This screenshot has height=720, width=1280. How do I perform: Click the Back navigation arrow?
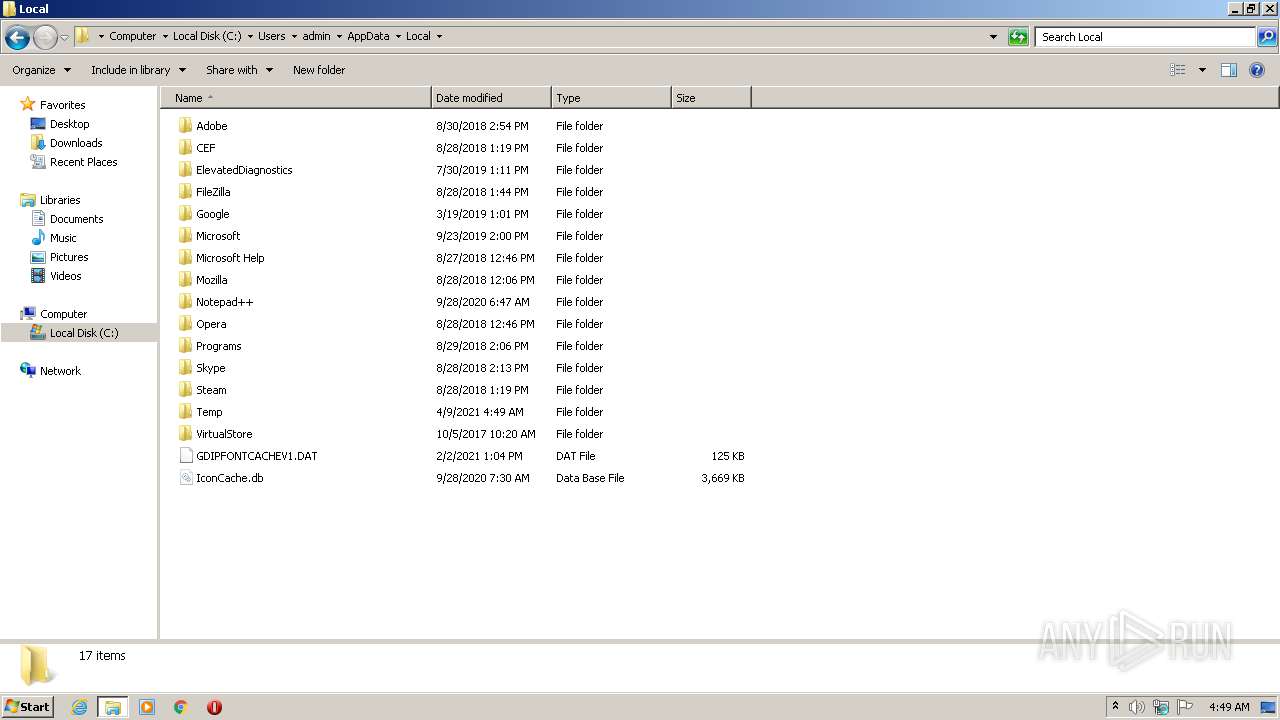17,37
